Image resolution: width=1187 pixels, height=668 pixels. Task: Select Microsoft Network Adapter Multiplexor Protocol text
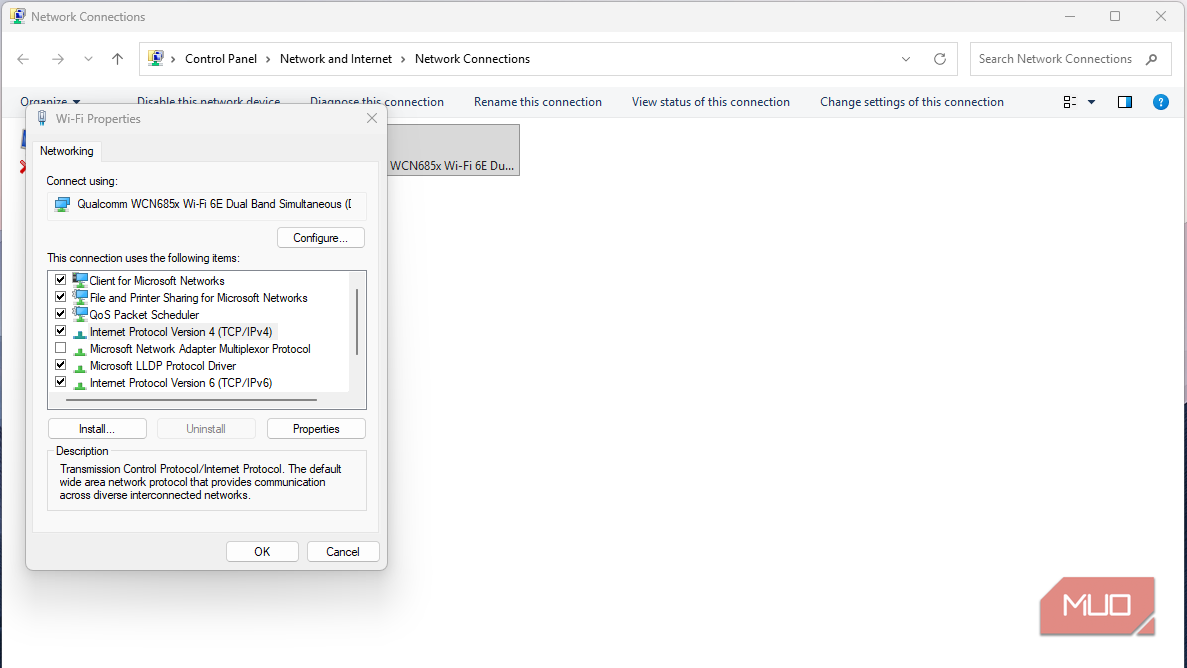pos(200,349)
